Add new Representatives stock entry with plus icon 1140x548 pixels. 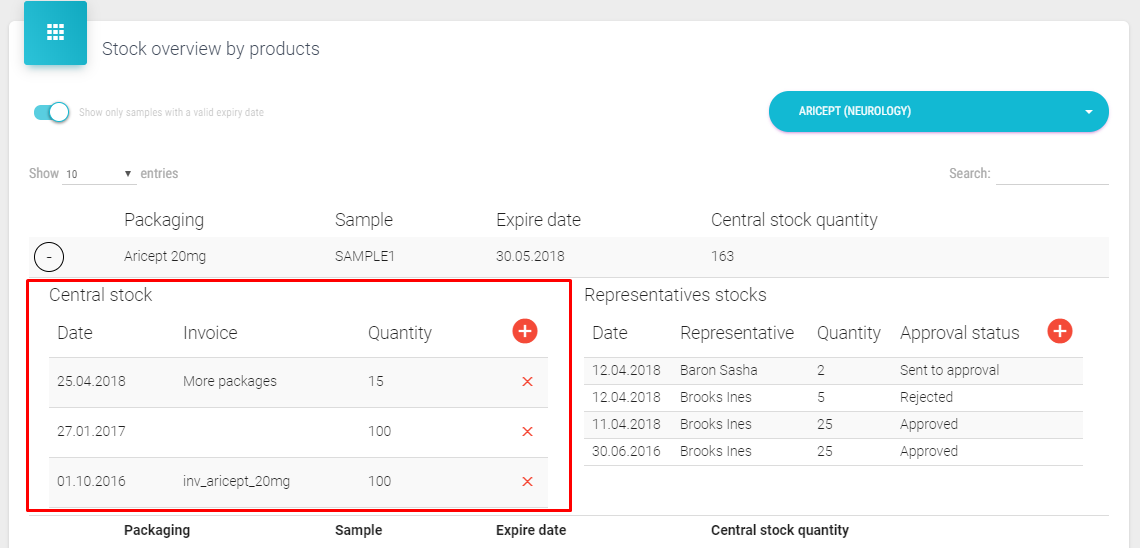[x=1060, y=330]
